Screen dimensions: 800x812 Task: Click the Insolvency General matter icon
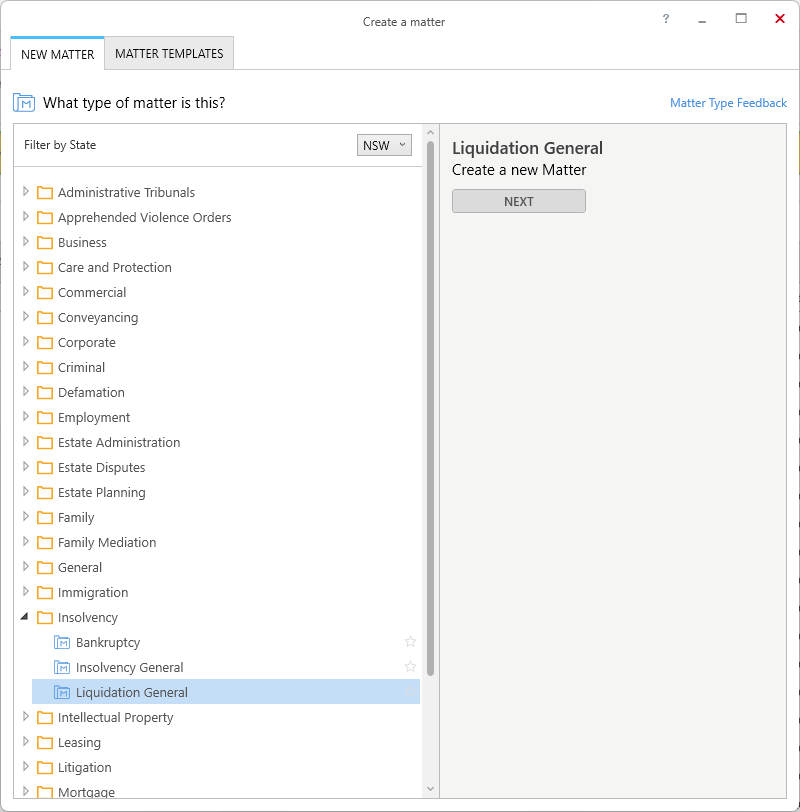click(x=62, y=667)
